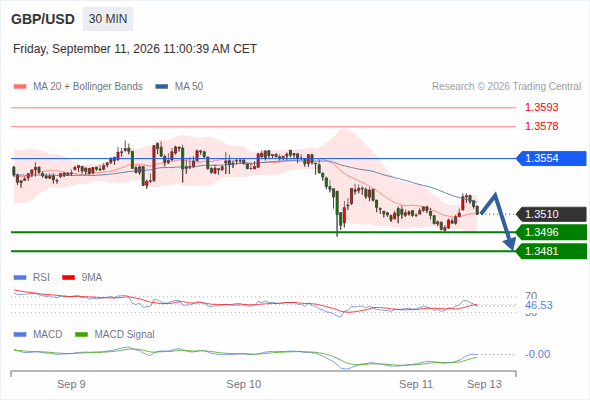This screenshot has width=590, height=400.
Task: Click the chart date and time line
Action: 135,49
